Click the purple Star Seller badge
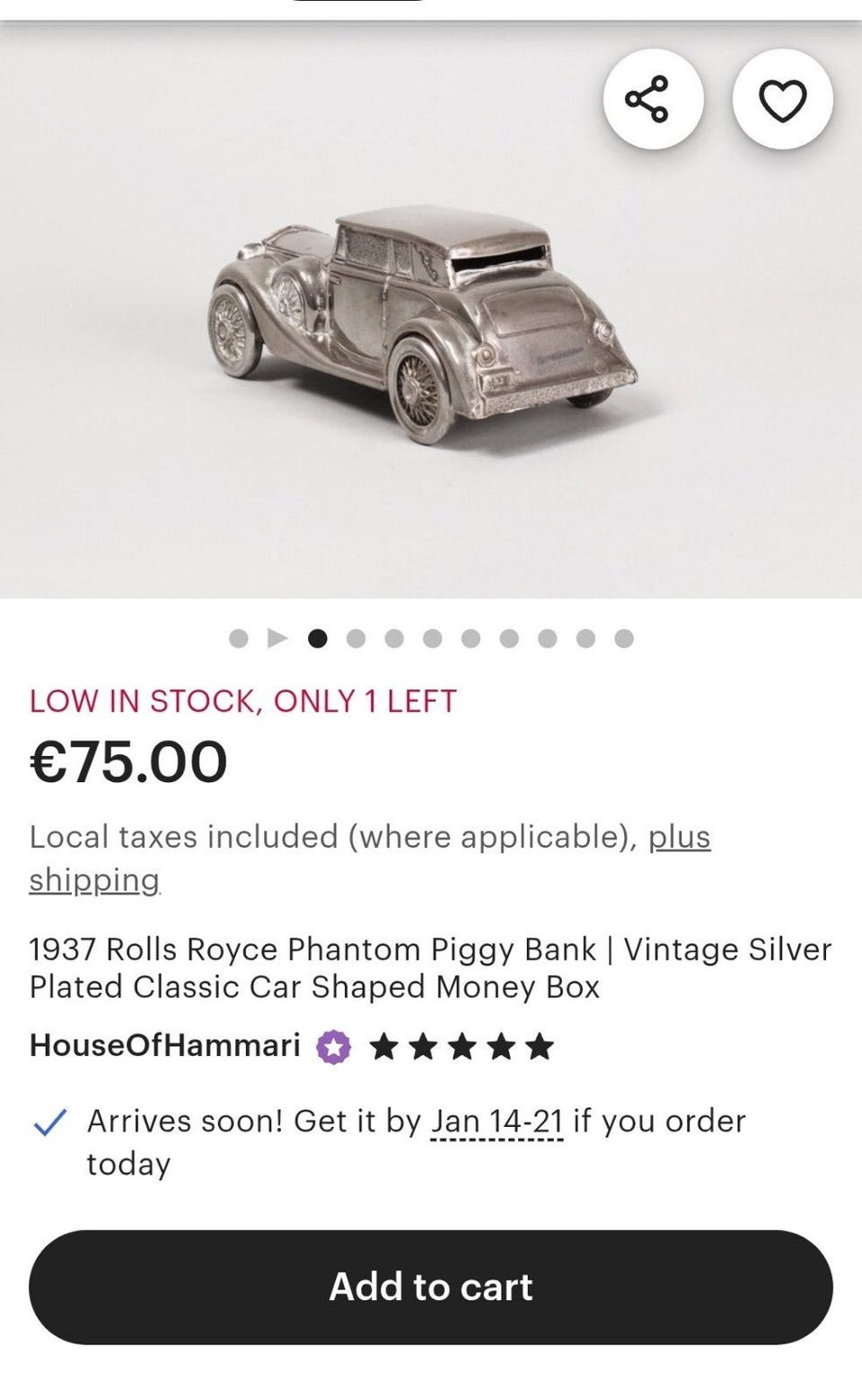The width and height of the screenshot is (862, 1400). 333,1047
